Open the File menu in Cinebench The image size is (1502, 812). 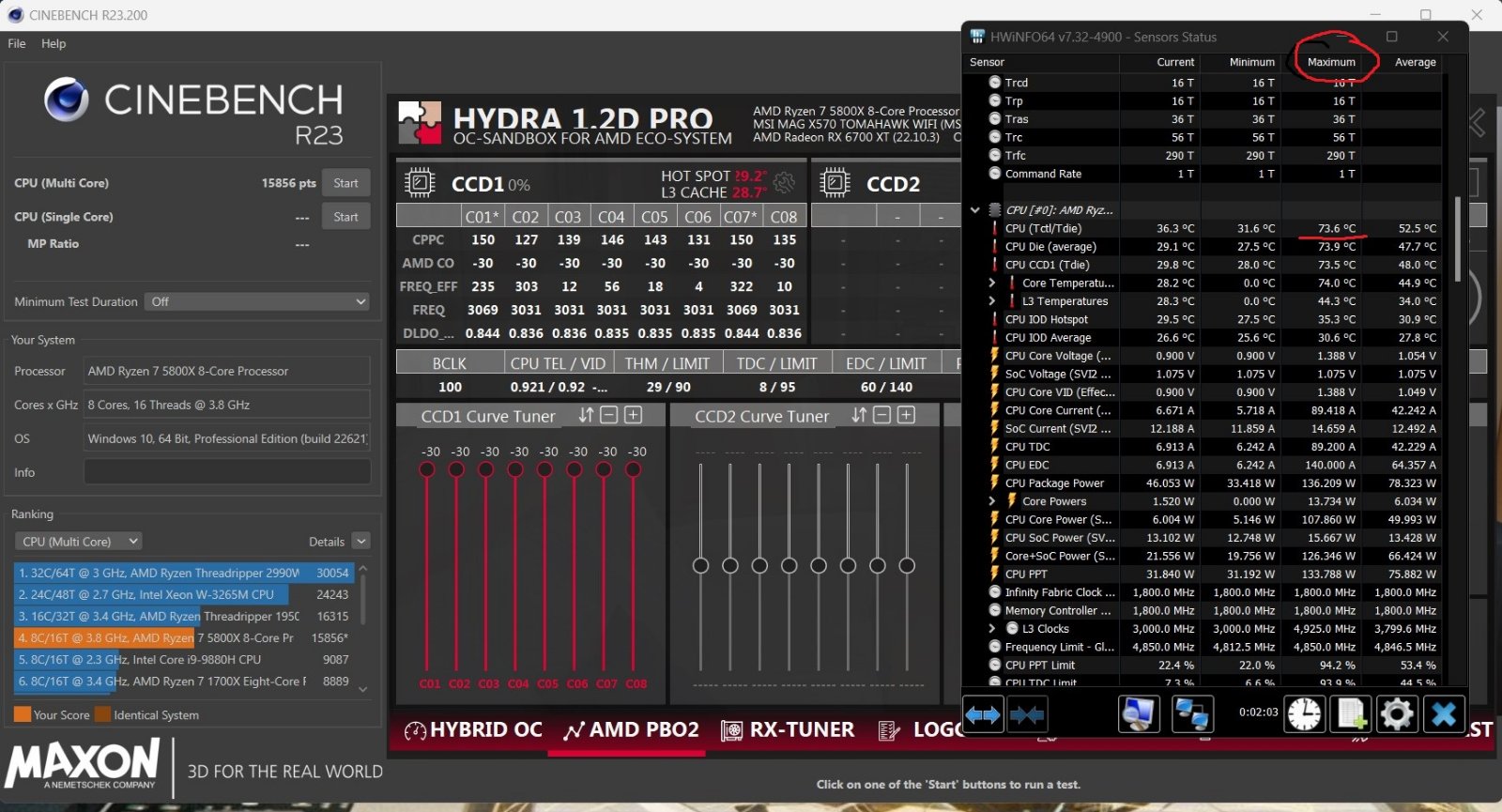pos(17,43)
